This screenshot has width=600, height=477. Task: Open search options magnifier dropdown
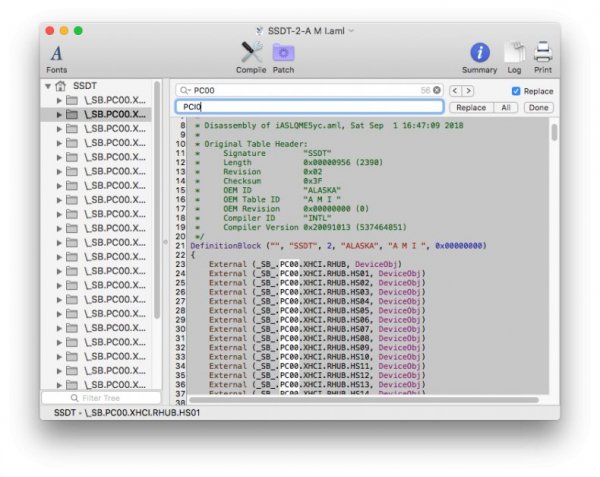(185, 90)
